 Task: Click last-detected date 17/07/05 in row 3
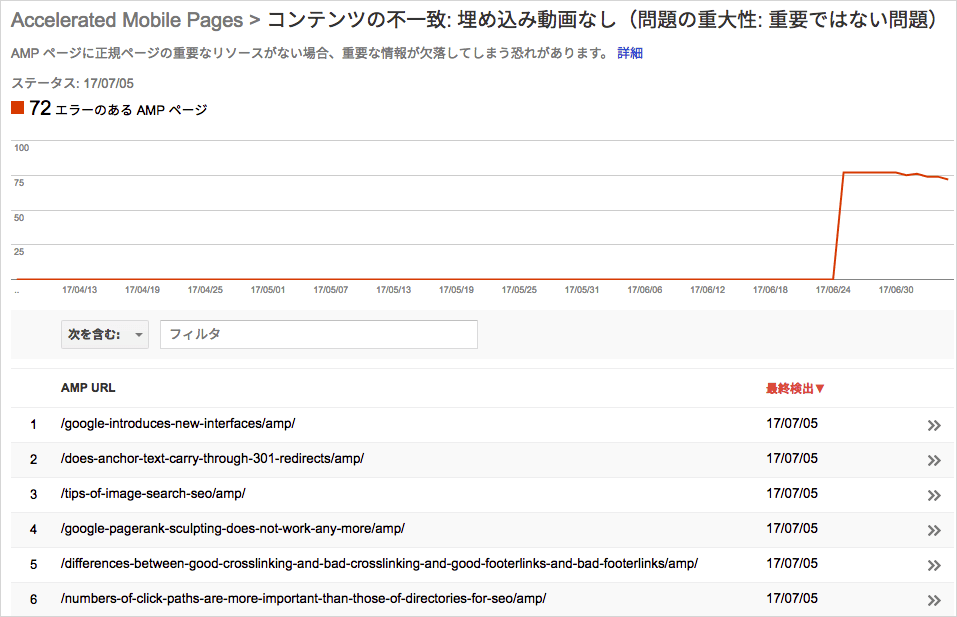(x=792, y=493)
